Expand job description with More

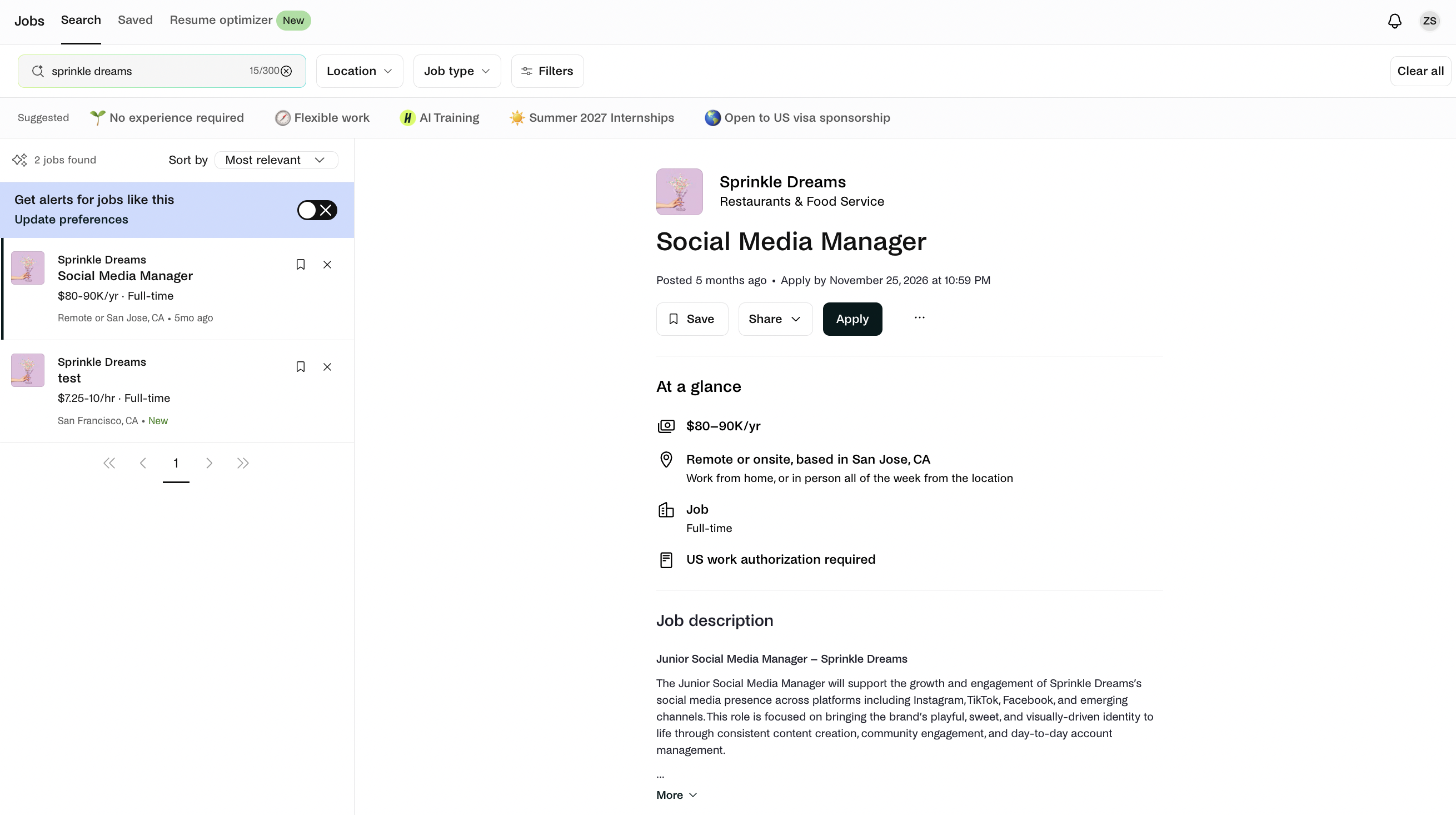click(676, 794)
